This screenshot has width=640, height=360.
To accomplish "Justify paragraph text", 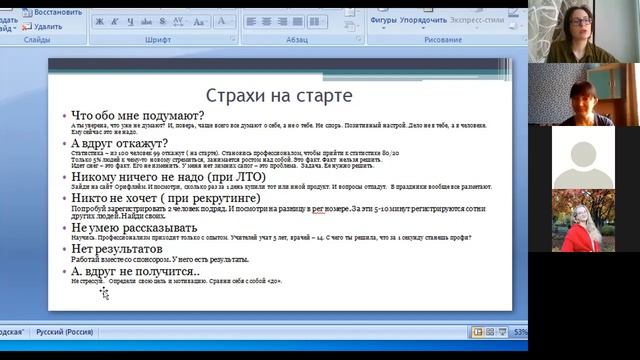I will pos(298,22).
